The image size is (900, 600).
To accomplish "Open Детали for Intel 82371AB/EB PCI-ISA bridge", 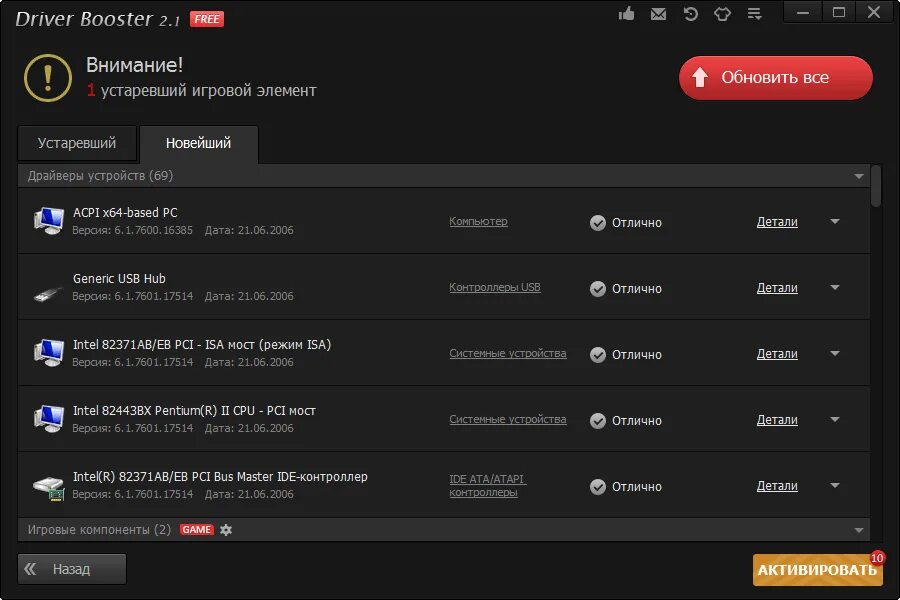I will 777,354.
